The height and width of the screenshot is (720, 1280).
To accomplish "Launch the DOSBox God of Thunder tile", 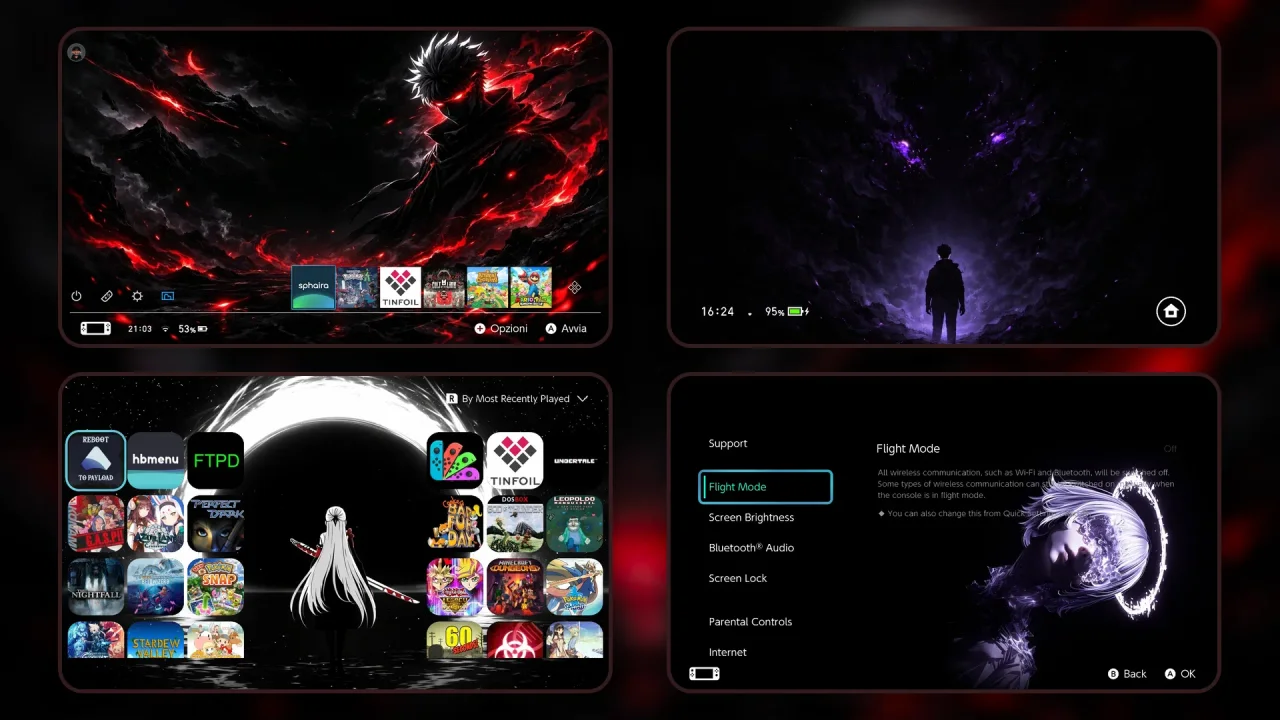I will (x=515, y=523).
